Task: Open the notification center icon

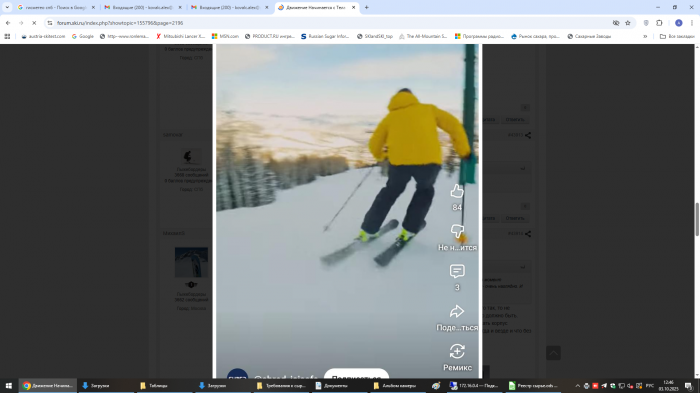Action: tap(689, 385)
